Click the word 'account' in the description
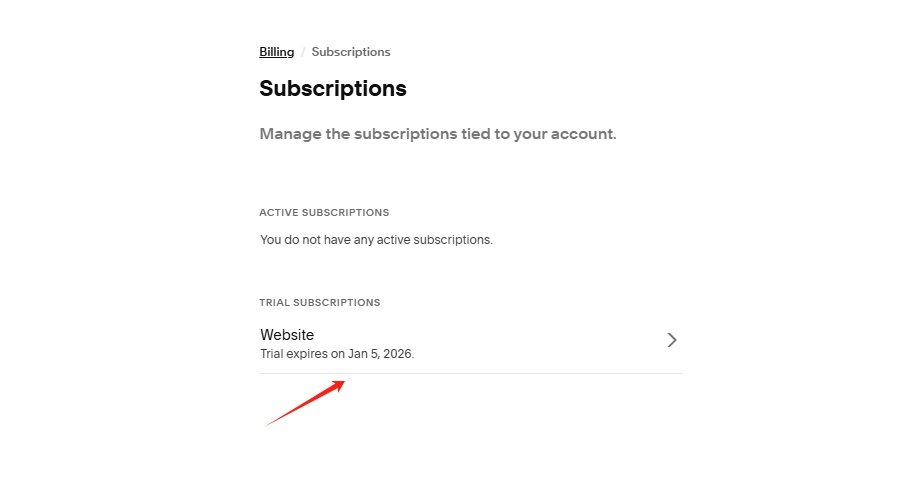924x490 pixels. tap(581, 134)
